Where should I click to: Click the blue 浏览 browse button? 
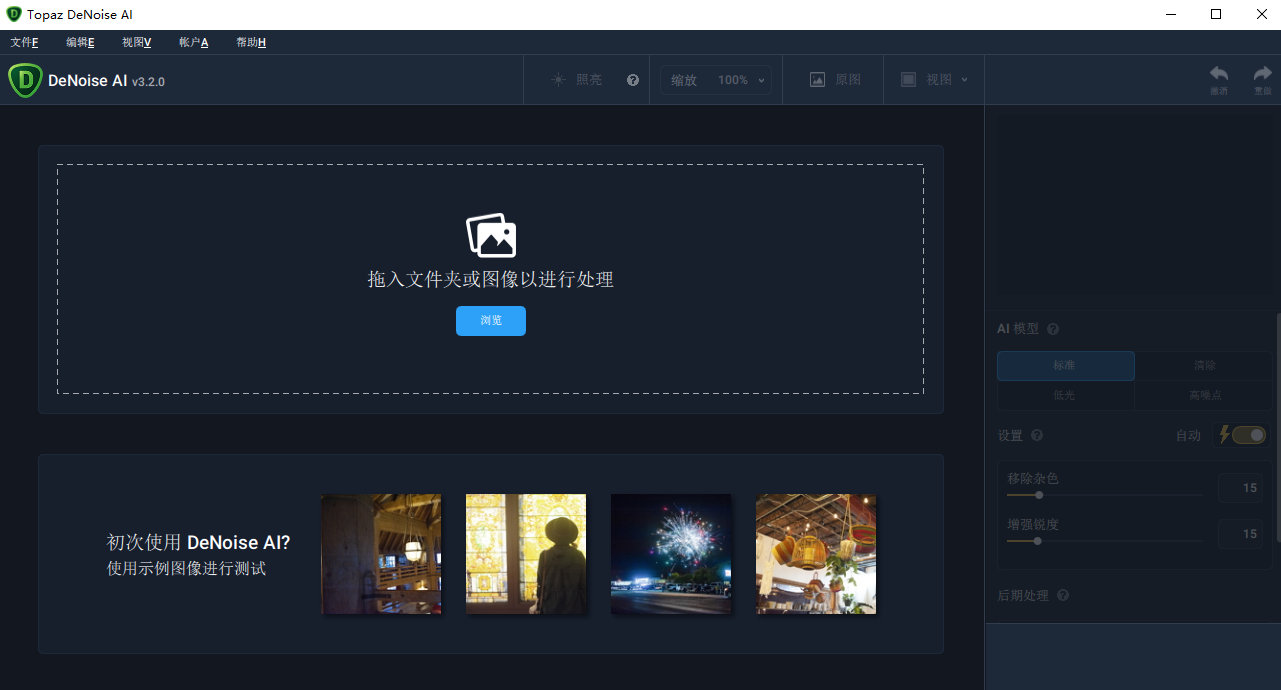coord(491,321)
